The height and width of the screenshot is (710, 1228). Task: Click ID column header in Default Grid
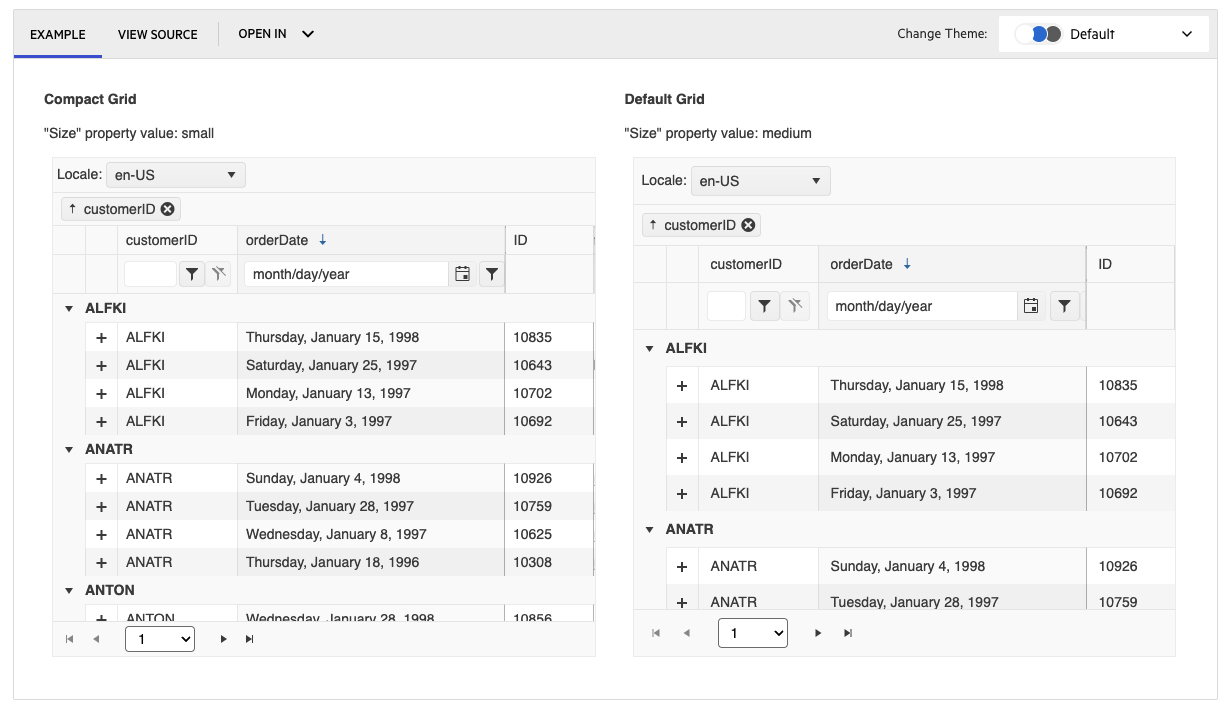1131,264
